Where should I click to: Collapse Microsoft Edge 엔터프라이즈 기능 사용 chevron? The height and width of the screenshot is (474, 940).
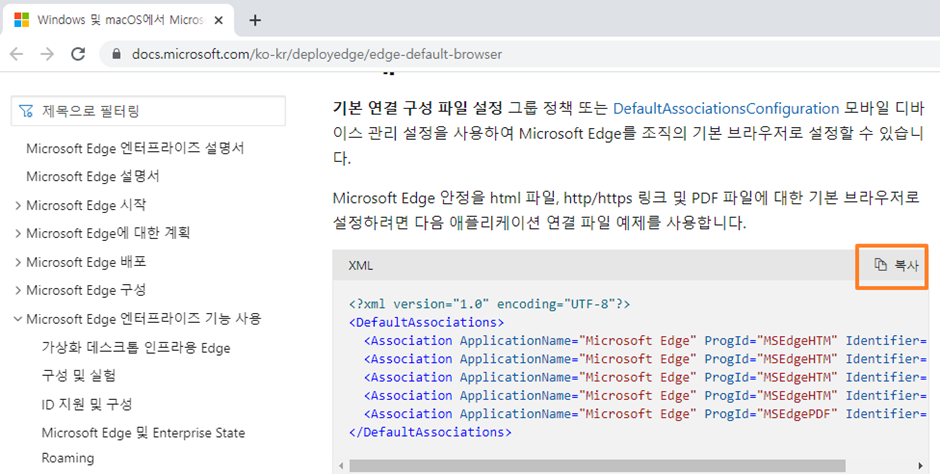coord(17,319)
